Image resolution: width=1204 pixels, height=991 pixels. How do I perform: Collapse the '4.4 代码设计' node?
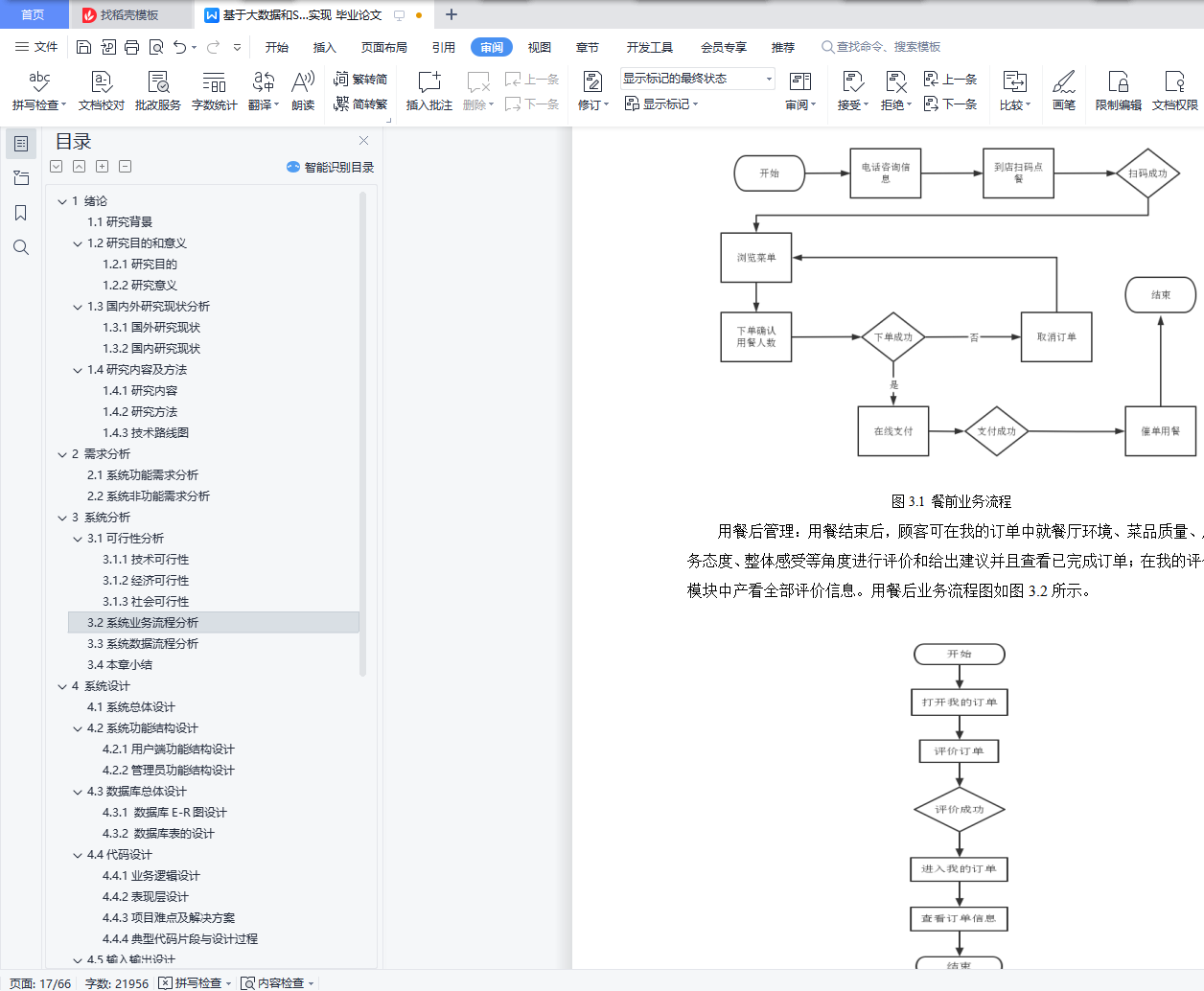78,855
